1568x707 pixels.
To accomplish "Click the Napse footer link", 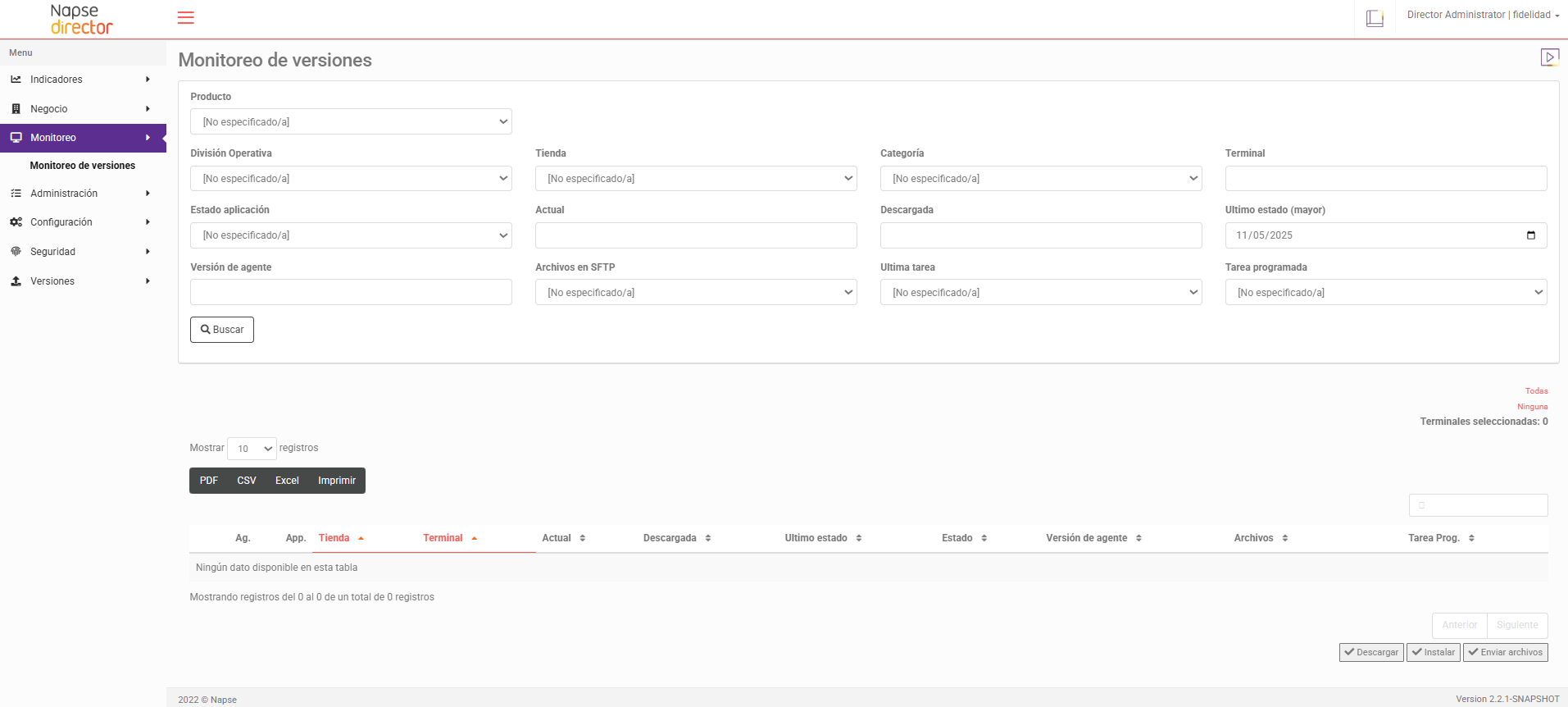I will (224, 700).
